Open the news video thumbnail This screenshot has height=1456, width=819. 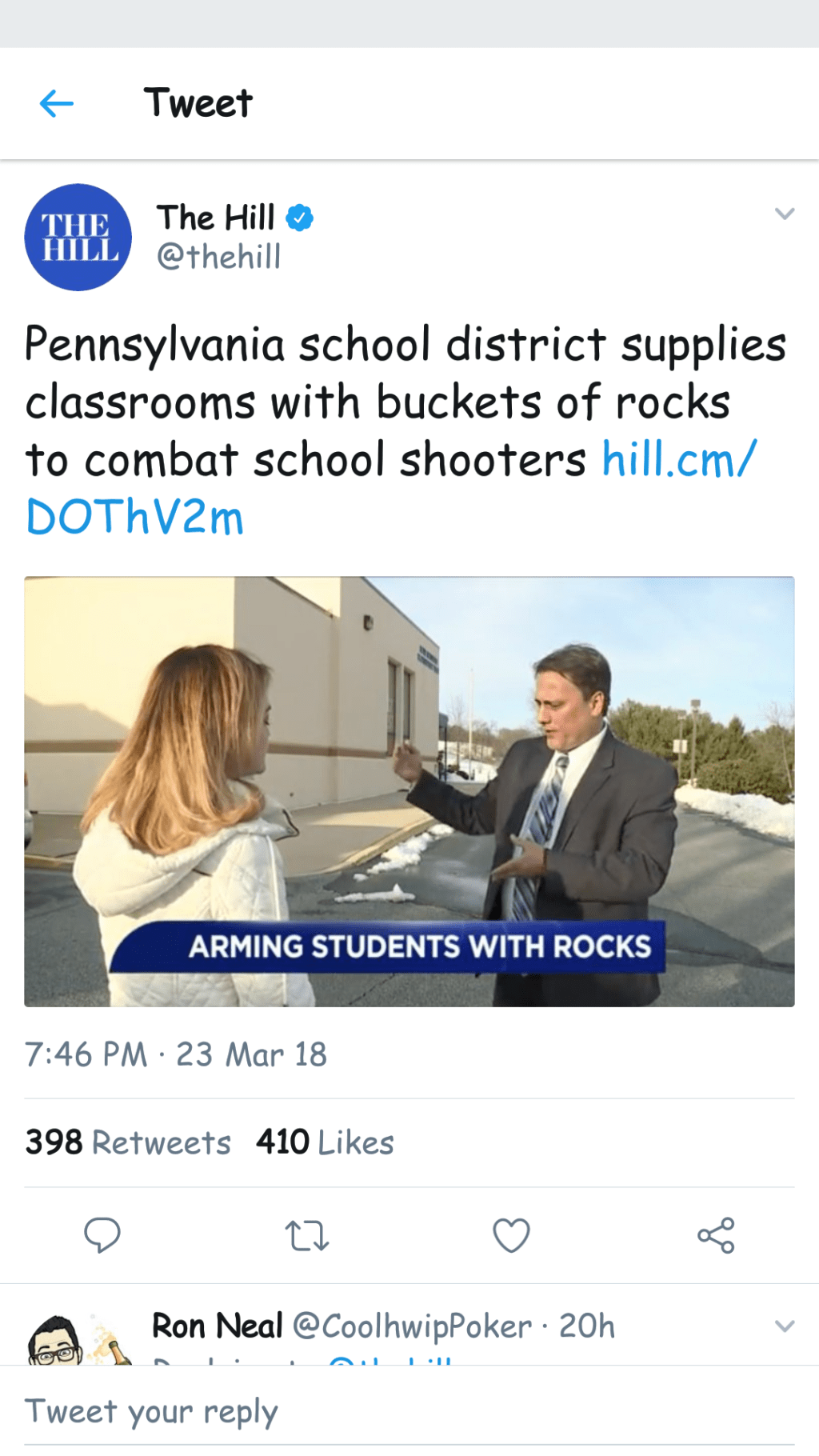pyautogui.click(x=409, y=791)
